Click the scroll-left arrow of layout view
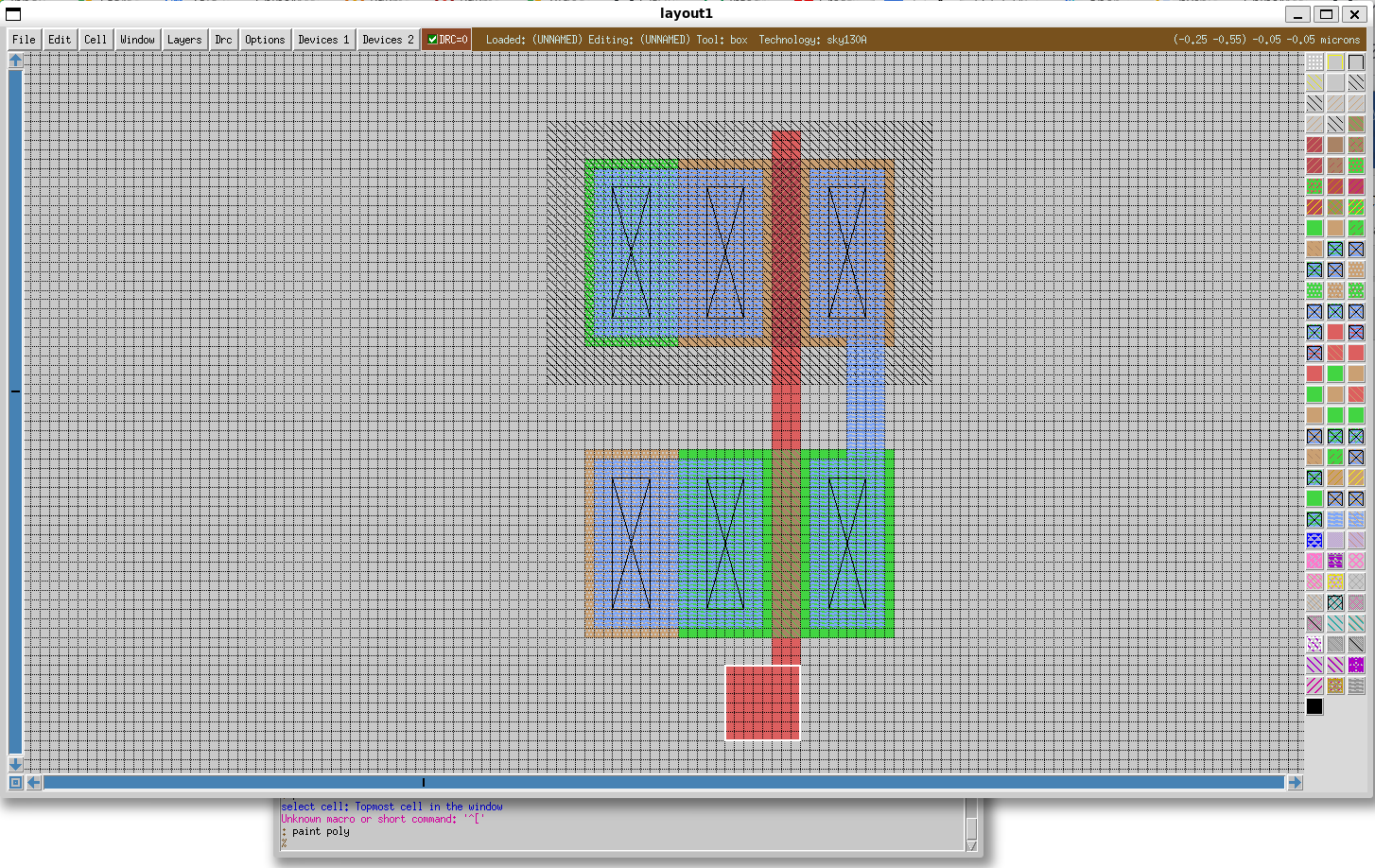This screenshot has height=868, width=1375. click(34, 782)
